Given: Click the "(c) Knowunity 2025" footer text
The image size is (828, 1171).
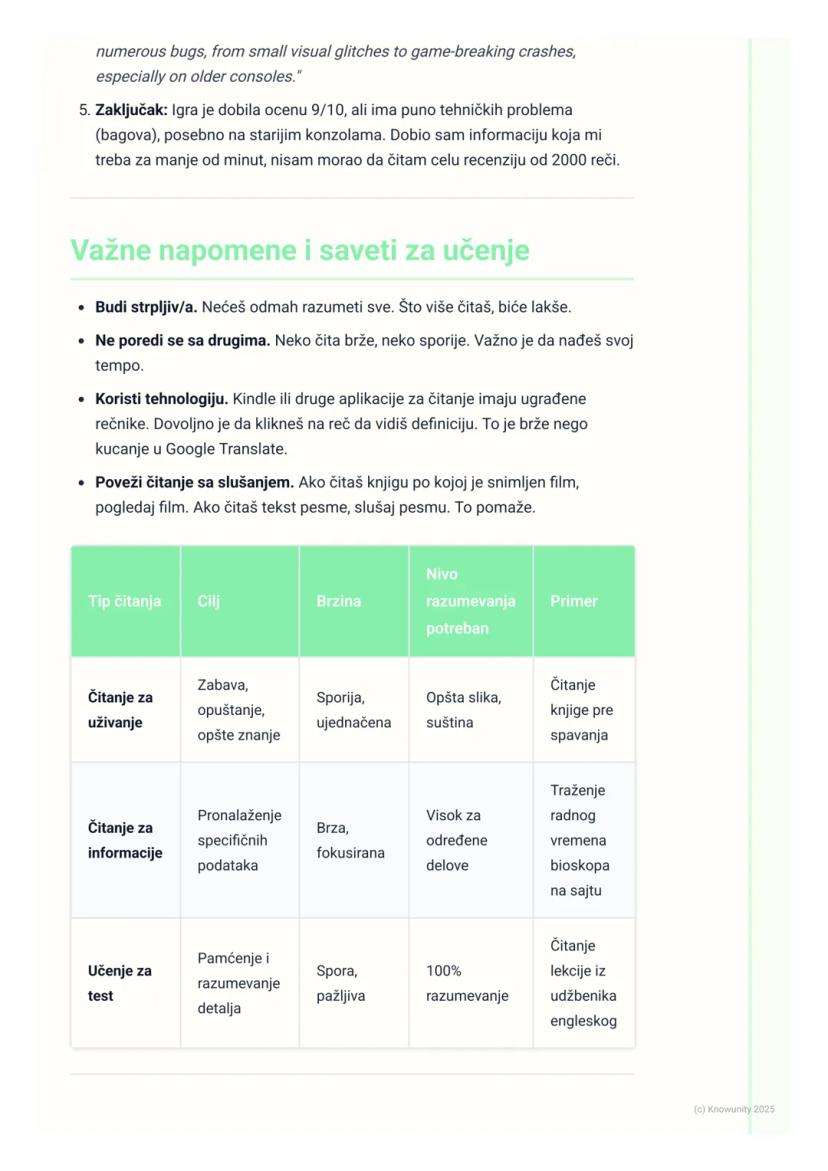Looking at the screenshot, I should point(734,1109).
